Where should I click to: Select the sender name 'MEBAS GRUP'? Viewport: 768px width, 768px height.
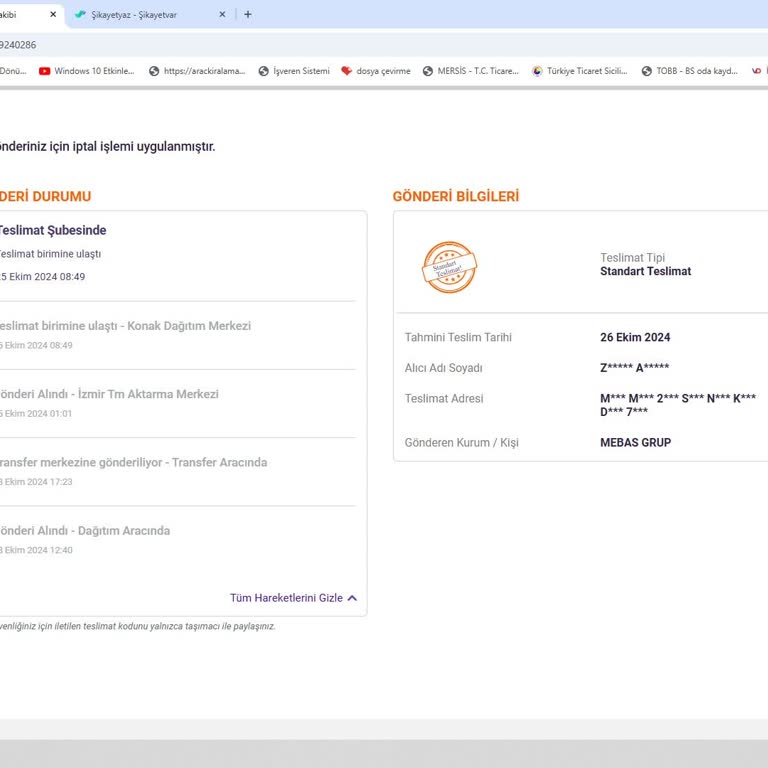coord(636,442)
